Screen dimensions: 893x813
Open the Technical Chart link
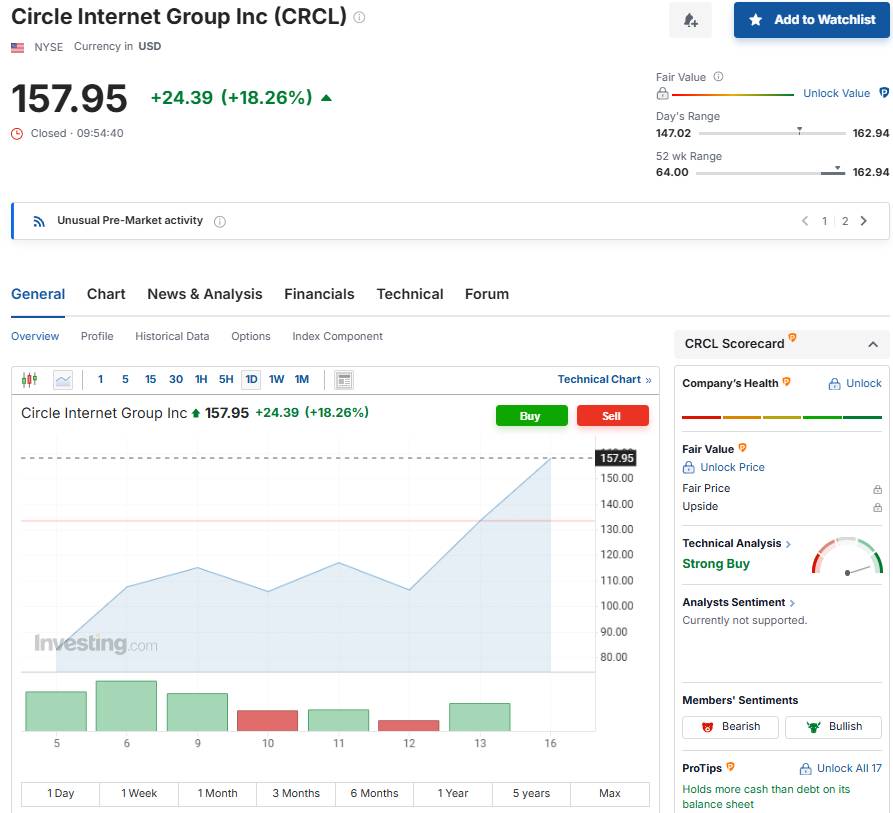tap(604, 379)
